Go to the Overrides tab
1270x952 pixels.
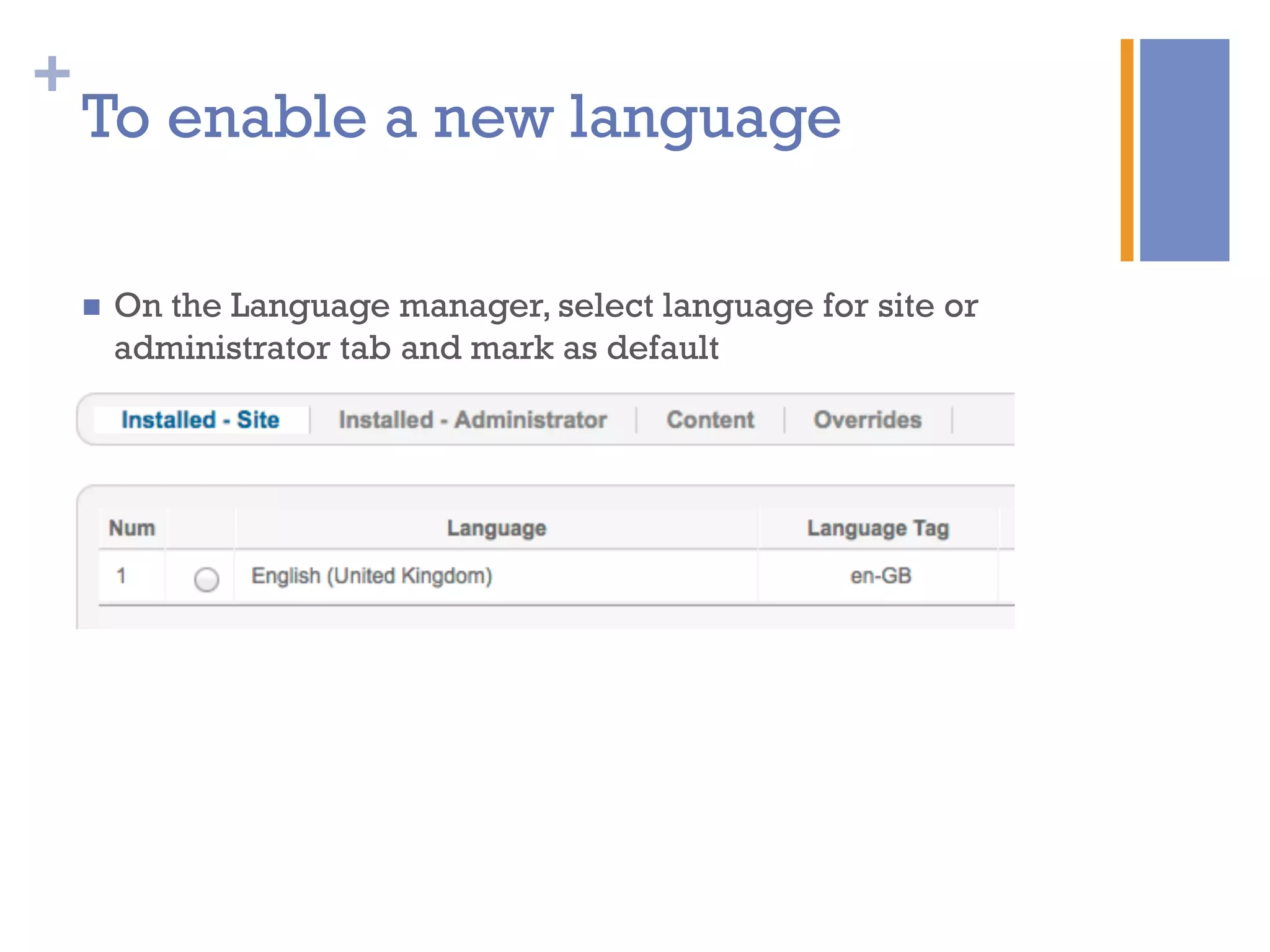click(x=868, y=420)
